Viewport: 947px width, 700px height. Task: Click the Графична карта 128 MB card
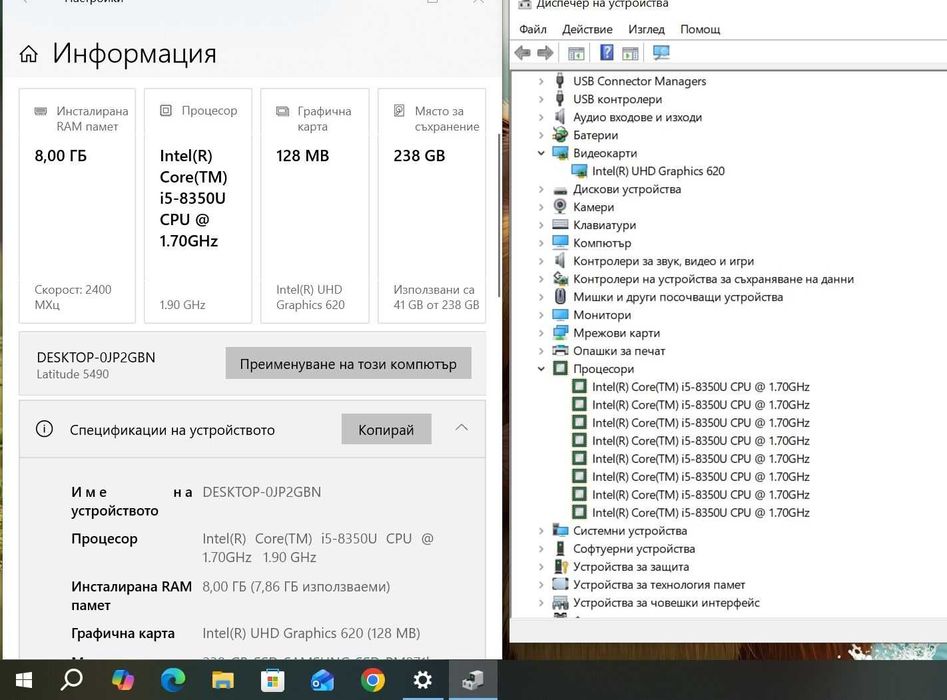click(x=315, y=206)
